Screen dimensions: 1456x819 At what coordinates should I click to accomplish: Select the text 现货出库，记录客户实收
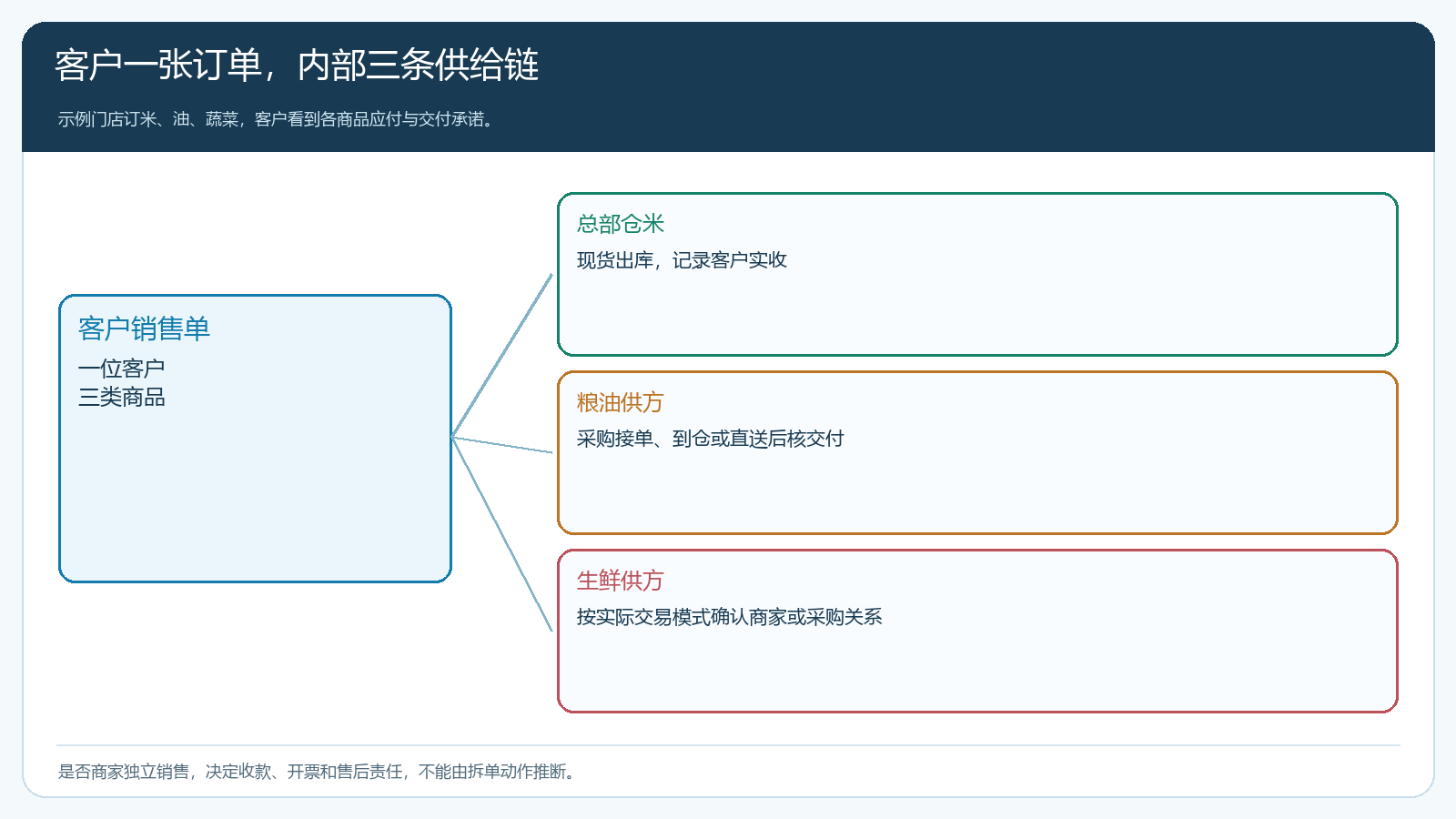[x=682, y=260]
